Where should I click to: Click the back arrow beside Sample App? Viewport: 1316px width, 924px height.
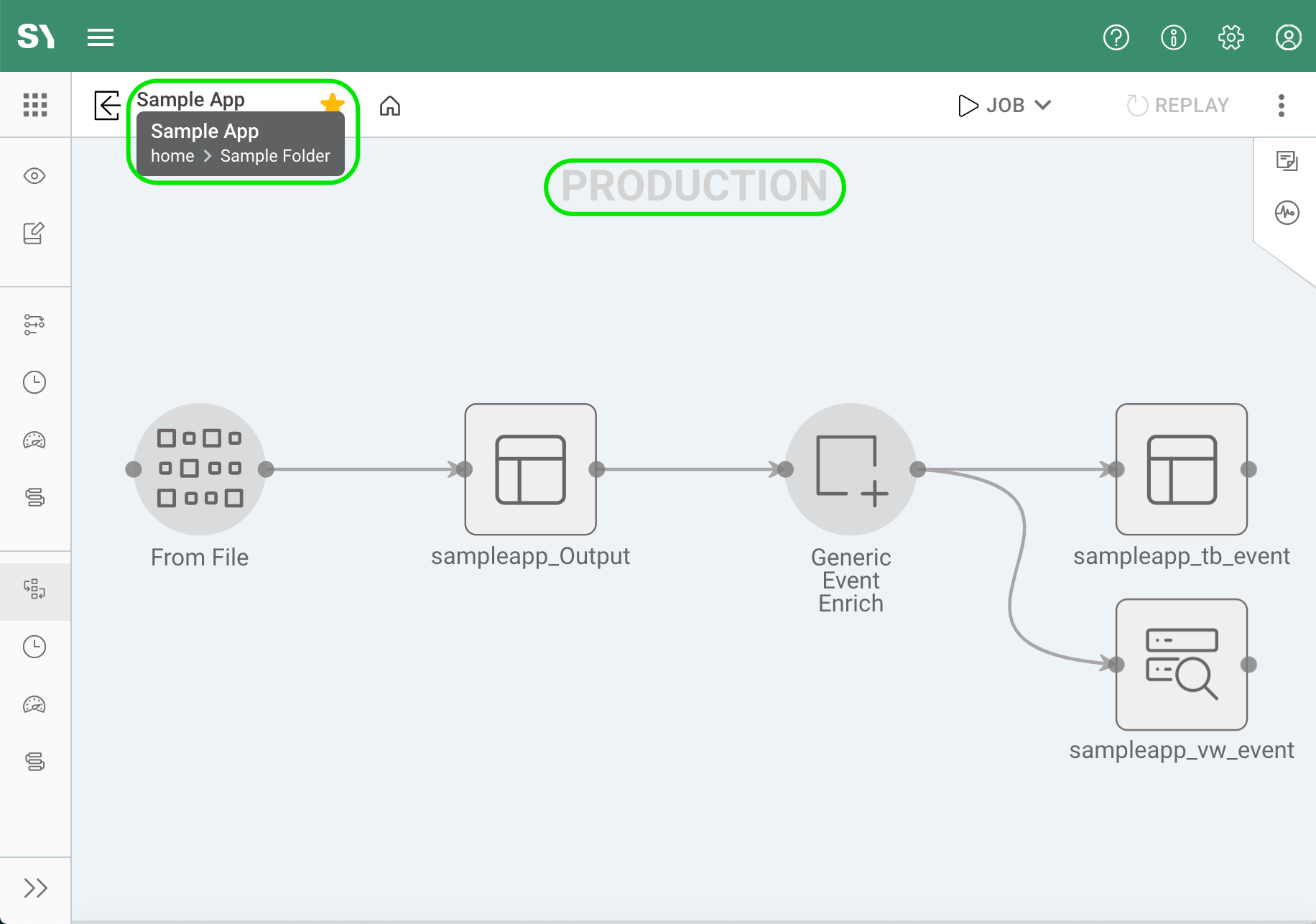(x=107, y=106)
